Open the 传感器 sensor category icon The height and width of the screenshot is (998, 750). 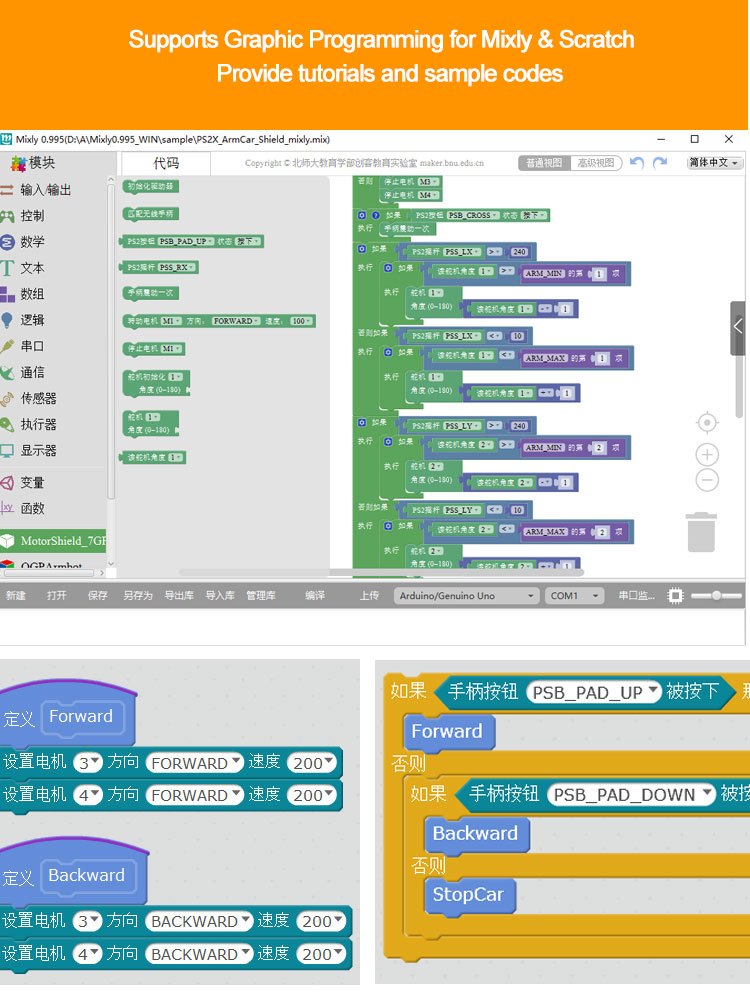(x=7, y=398)
